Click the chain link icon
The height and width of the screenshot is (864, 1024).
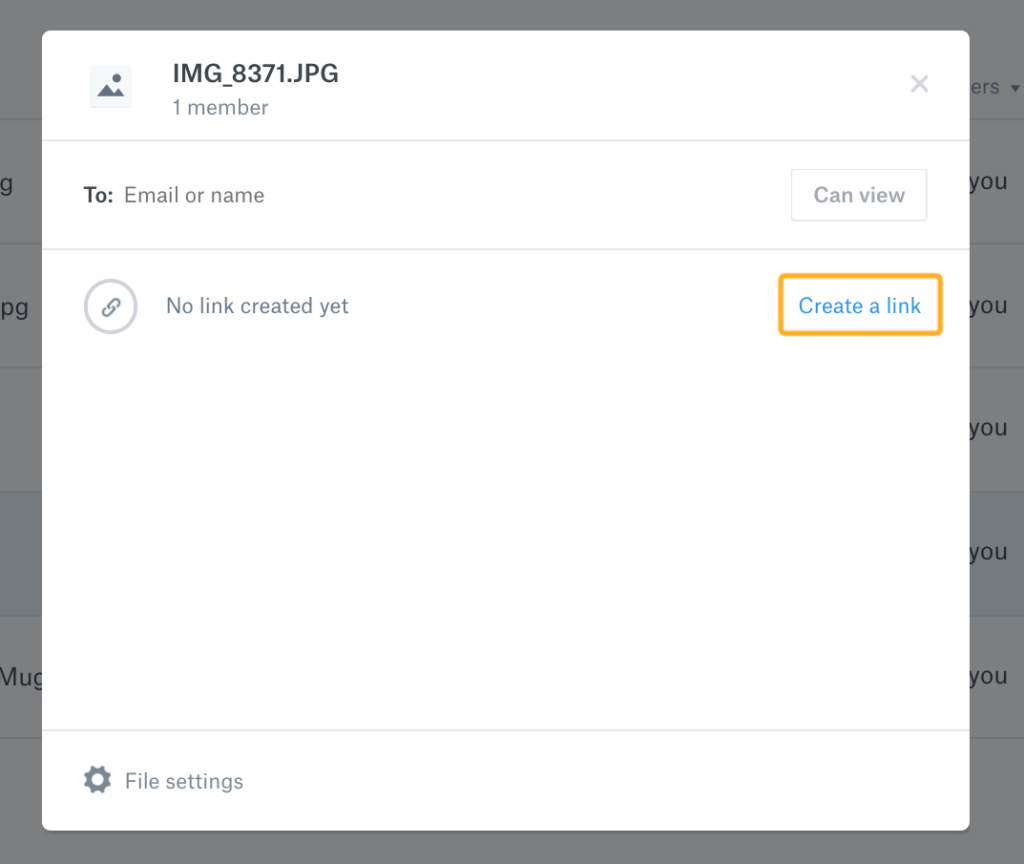click(110, 306)
